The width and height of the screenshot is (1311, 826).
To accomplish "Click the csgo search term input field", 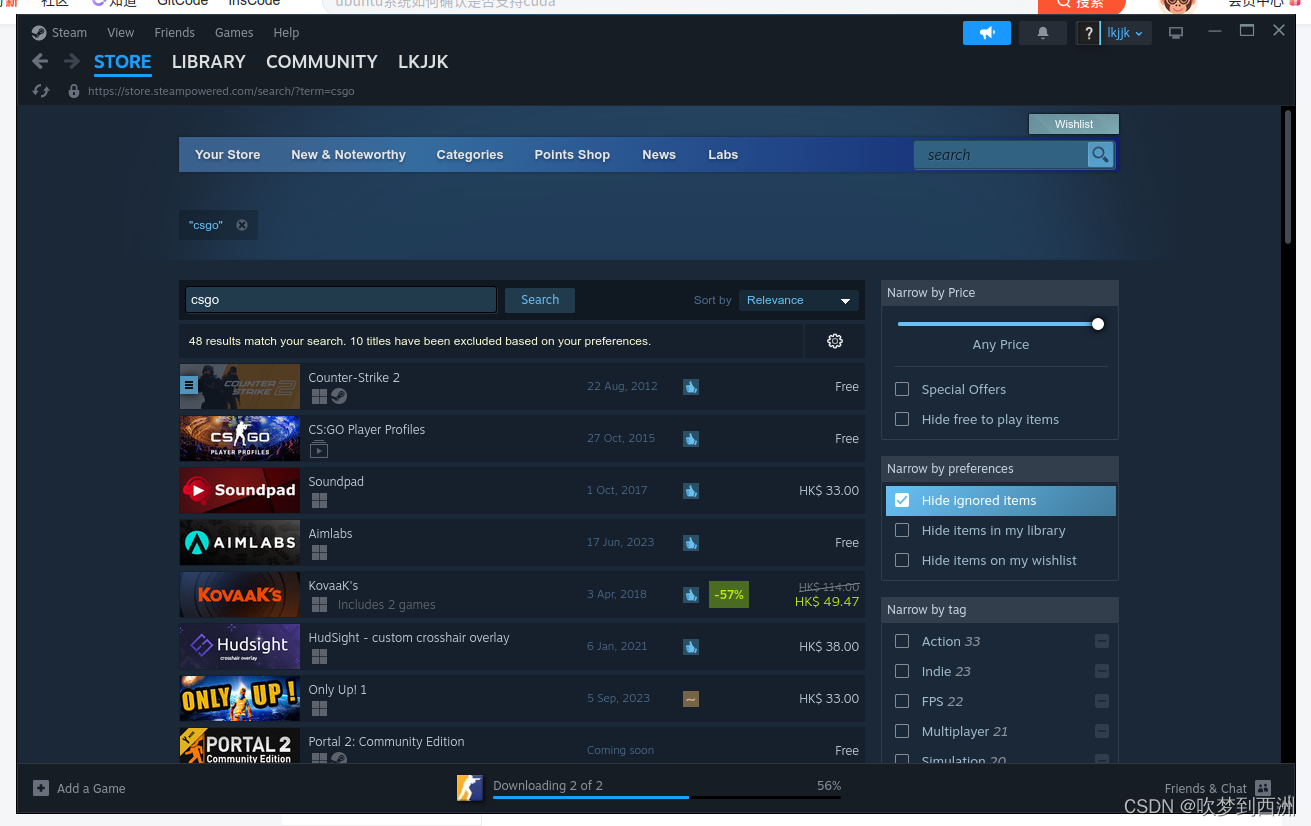I will coord(341,300).
